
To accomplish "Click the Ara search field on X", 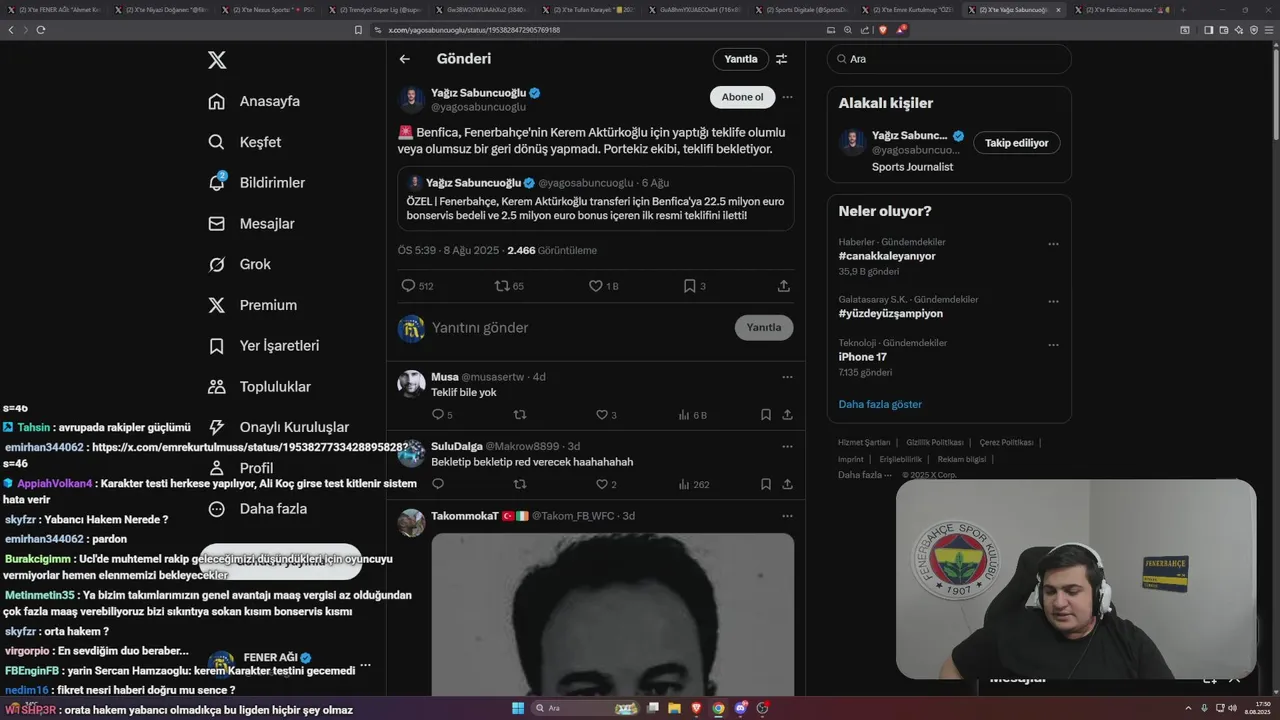I will pos(949,59).
